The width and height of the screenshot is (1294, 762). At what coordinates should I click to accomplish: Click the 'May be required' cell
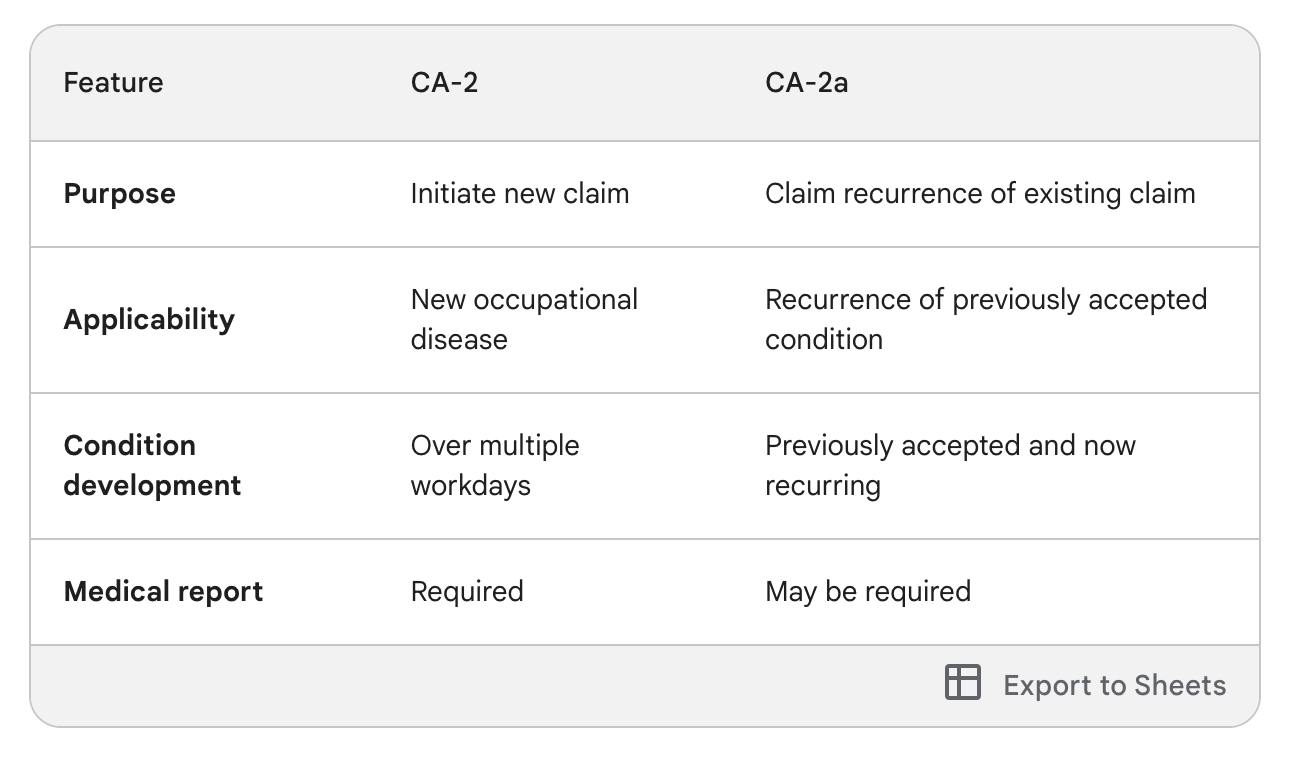click(x=867, y=591)
